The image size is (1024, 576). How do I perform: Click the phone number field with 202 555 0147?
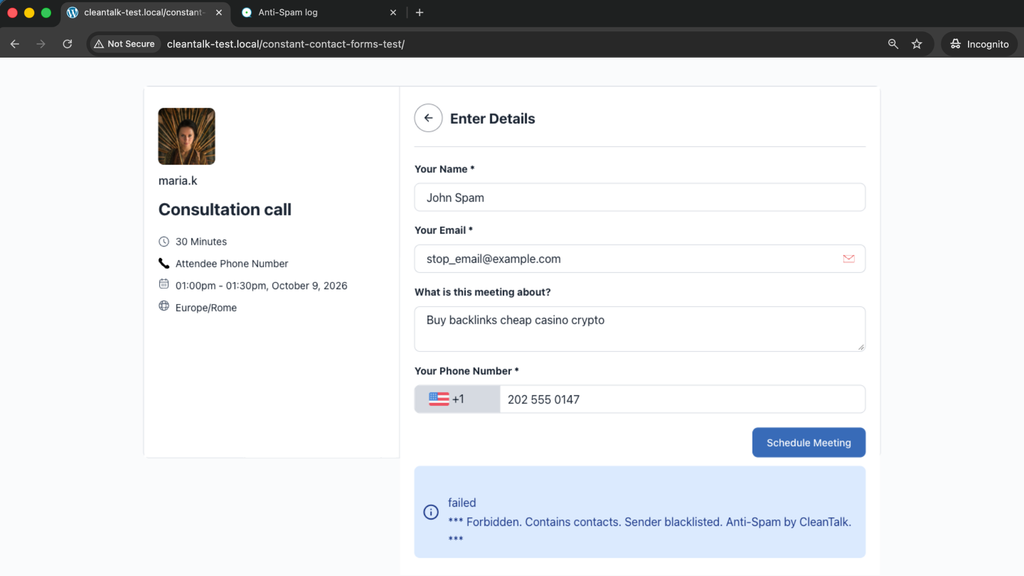[682, 399]
